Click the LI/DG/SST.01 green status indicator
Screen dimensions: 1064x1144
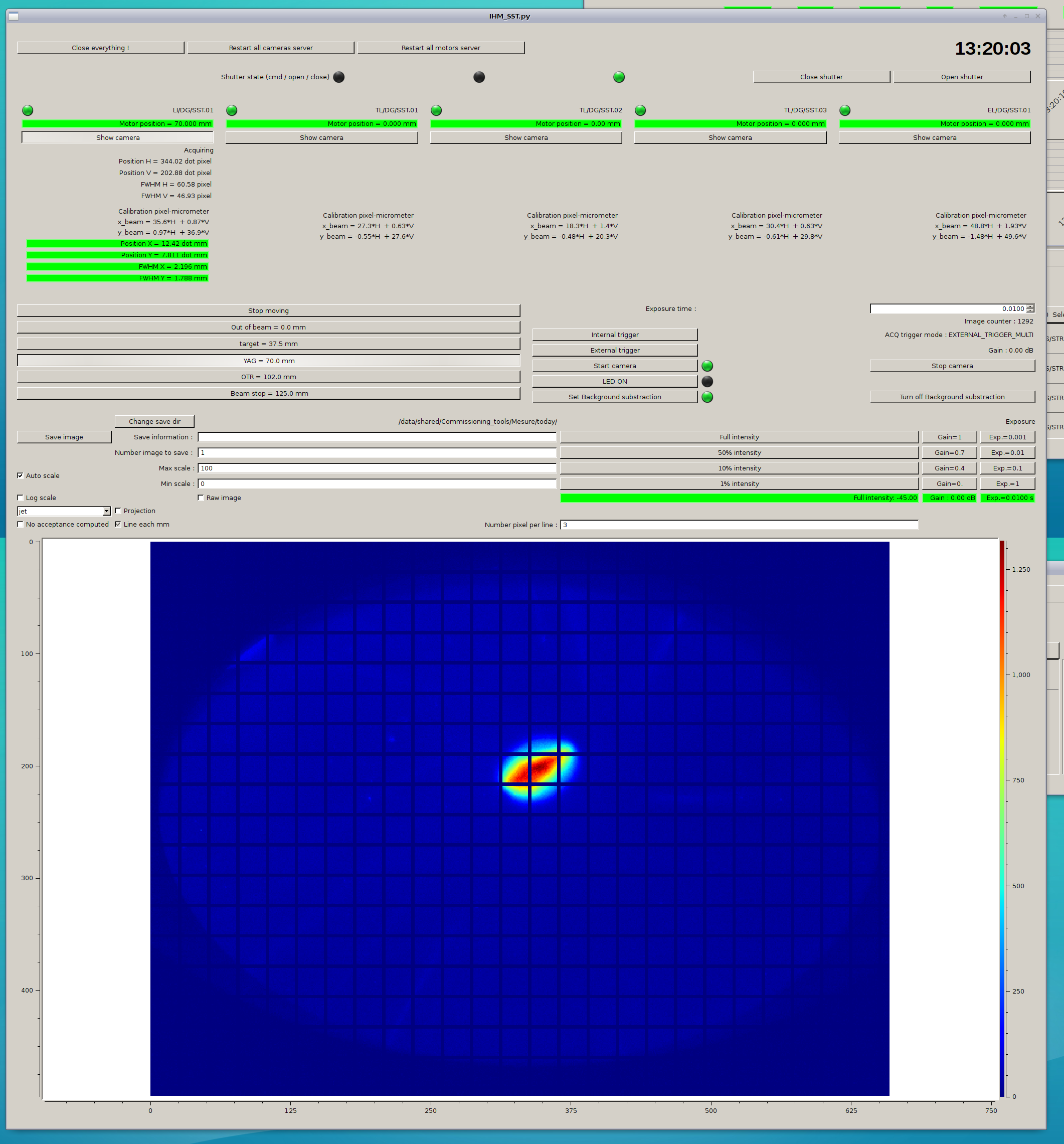[x=28, y=110]
